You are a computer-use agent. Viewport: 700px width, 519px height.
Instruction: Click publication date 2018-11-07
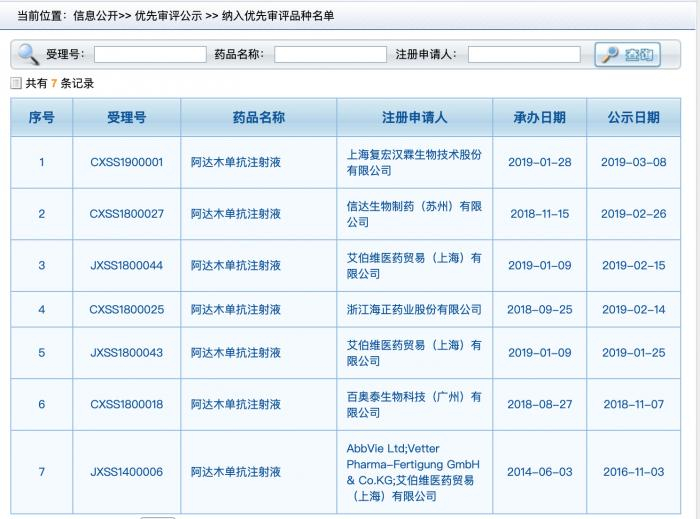pyautogui.click(x=633, y=404)
